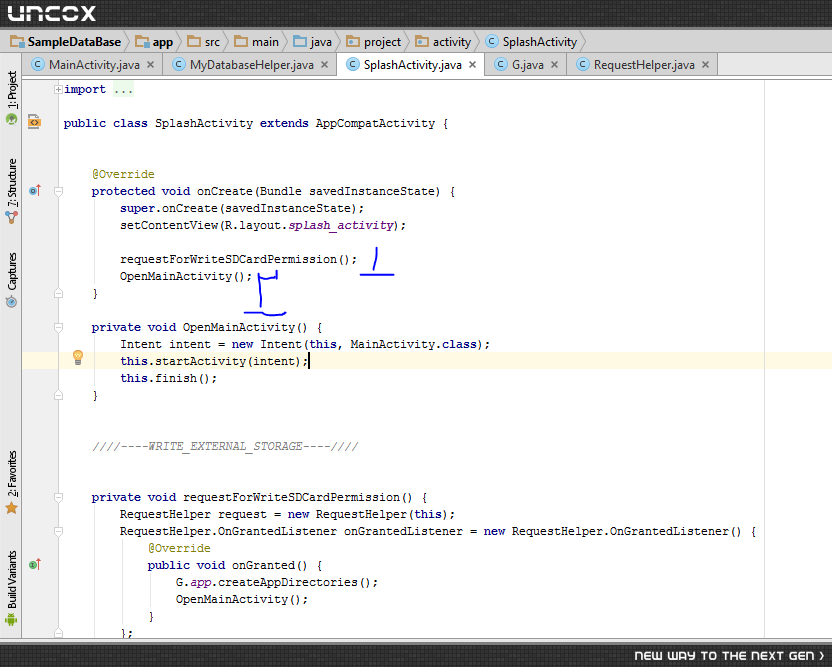
Task: Click SampleDataBase in the breadcrumb bar
Action: [66, 42]
